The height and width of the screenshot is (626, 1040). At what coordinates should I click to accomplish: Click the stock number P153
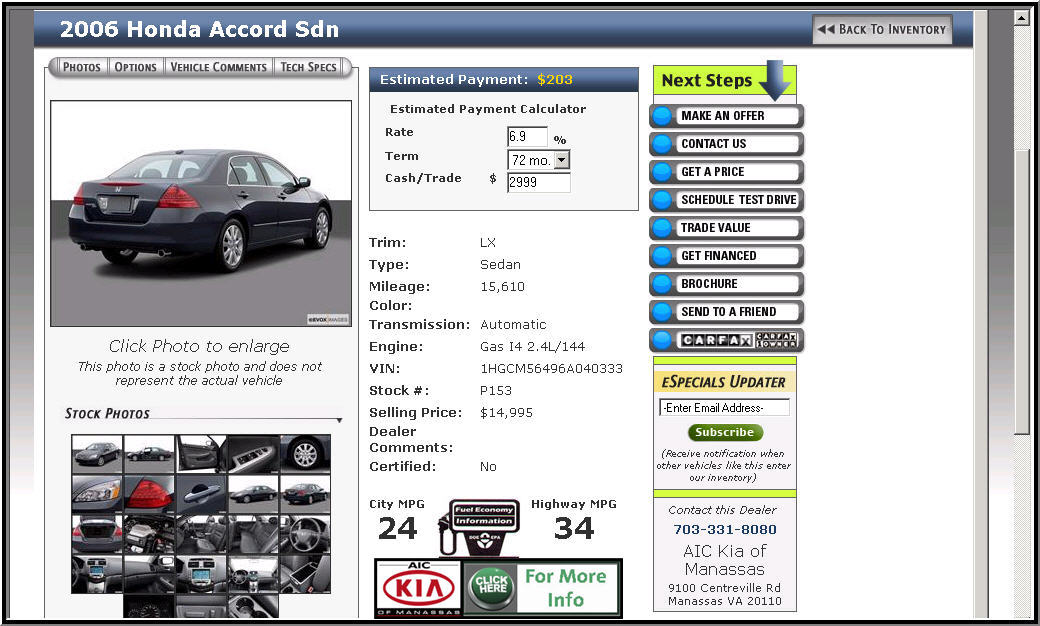tap(495, 391)
